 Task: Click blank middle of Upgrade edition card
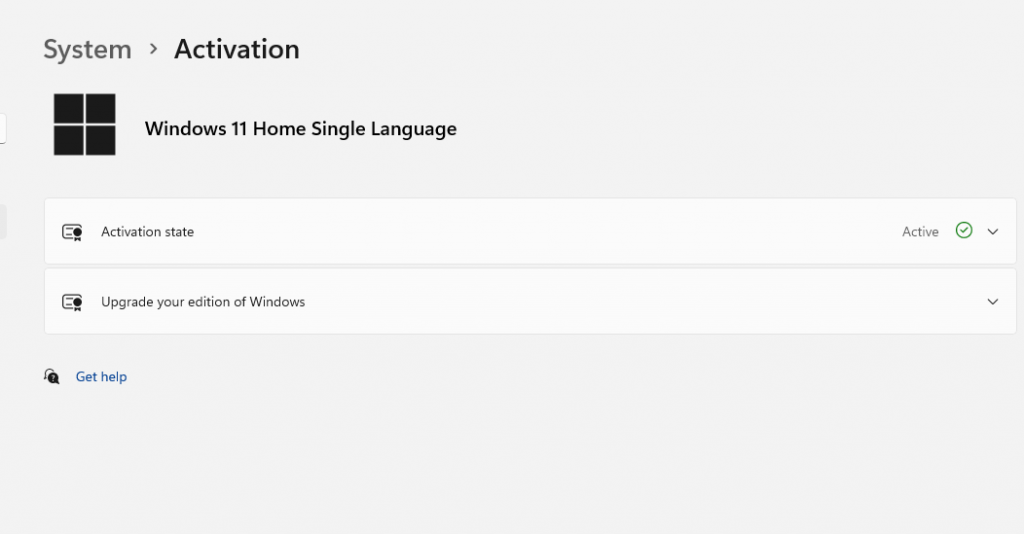pos(600,301)
